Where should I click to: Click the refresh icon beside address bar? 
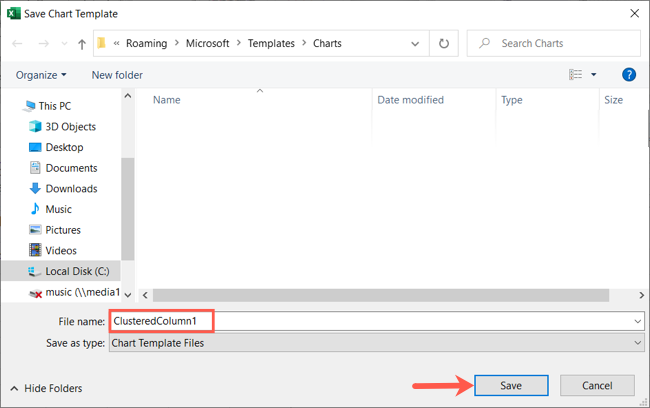point(444,43)
